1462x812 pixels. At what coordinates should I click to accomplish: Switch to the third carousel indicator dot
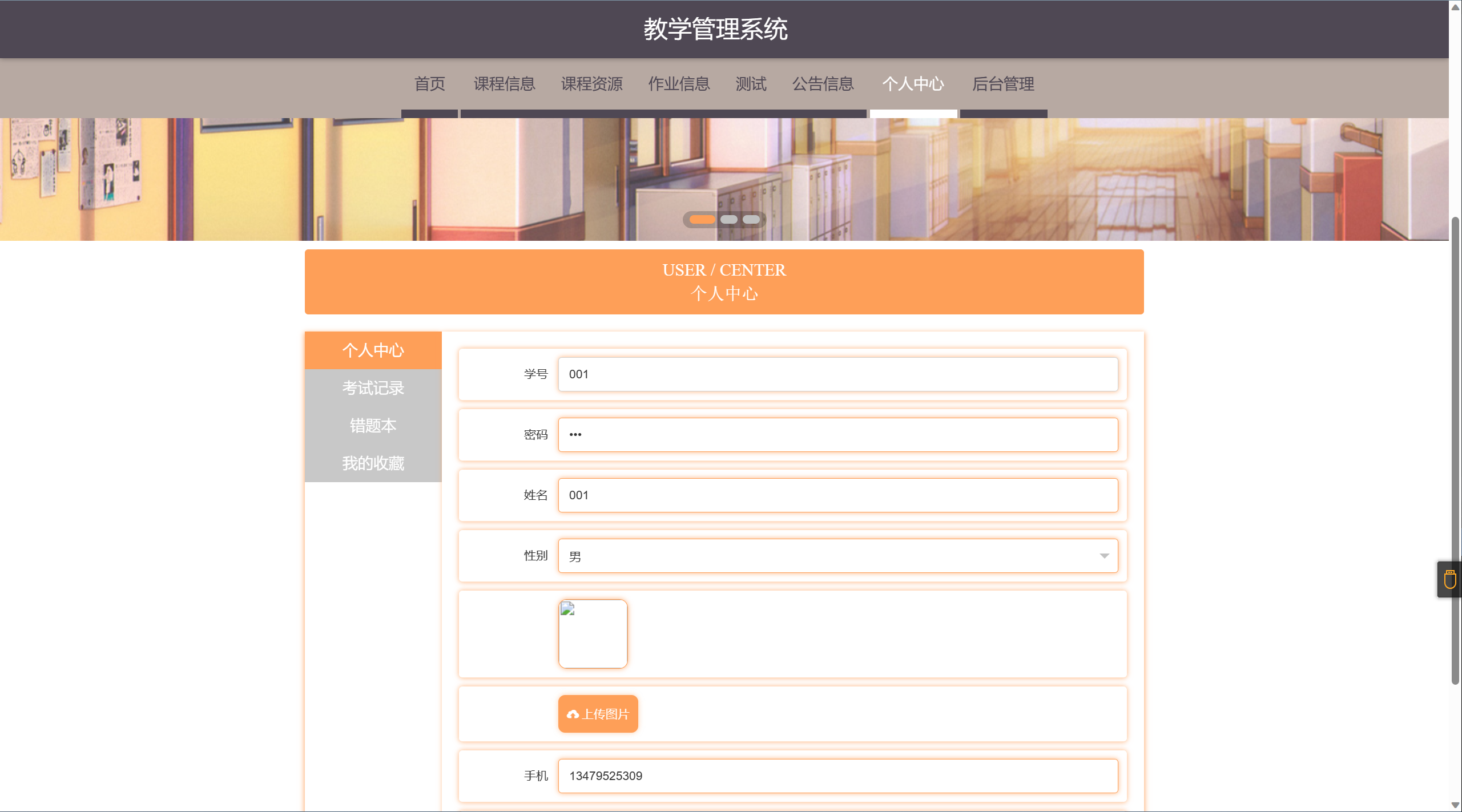[751, 219]
